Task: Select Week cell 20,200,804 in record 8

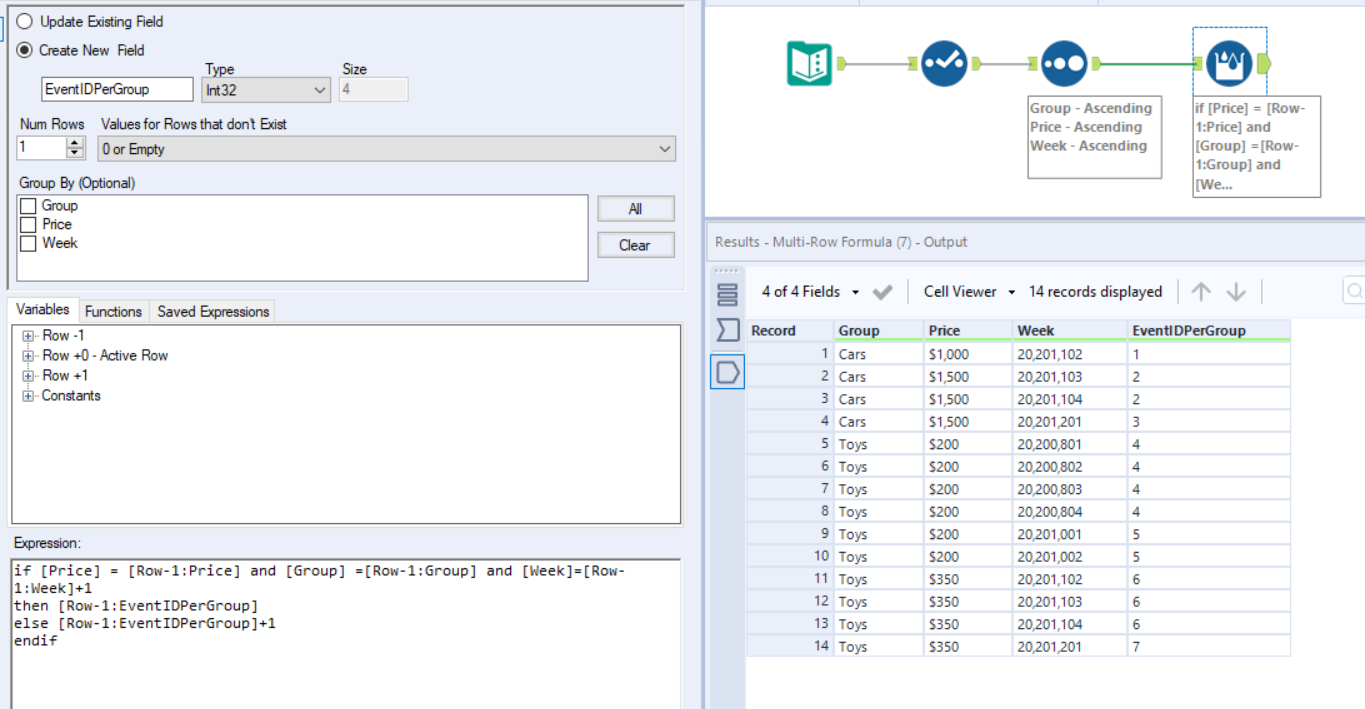Action: pos(1069,512)
